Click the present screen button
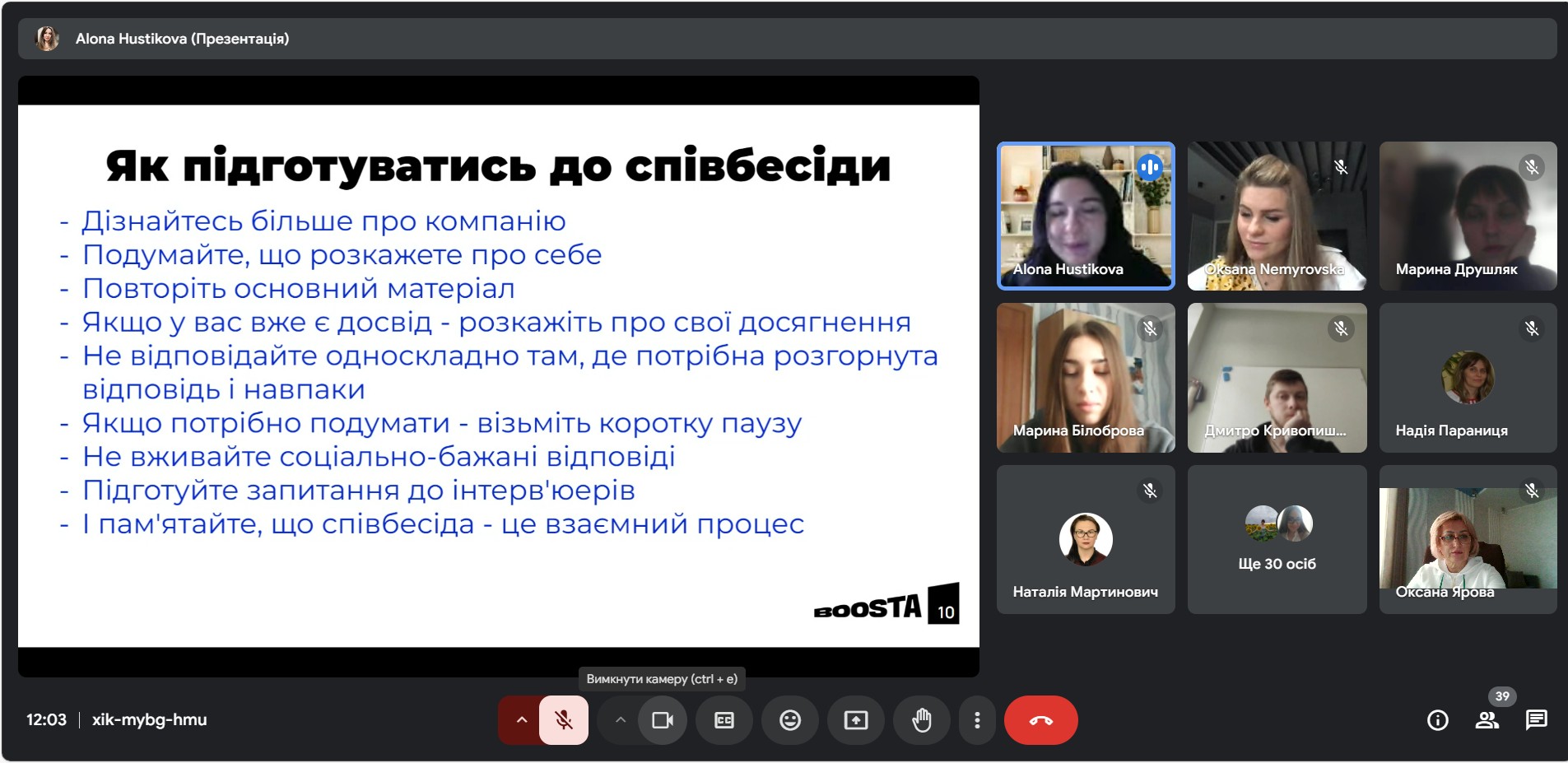Image resolution: width=1568 pixels, height=763 pixels. click(856, 720)
